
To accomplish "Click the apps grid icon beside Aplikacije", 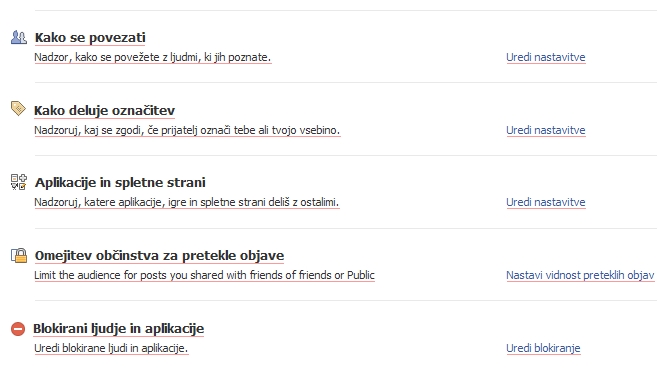I will 19,182.
